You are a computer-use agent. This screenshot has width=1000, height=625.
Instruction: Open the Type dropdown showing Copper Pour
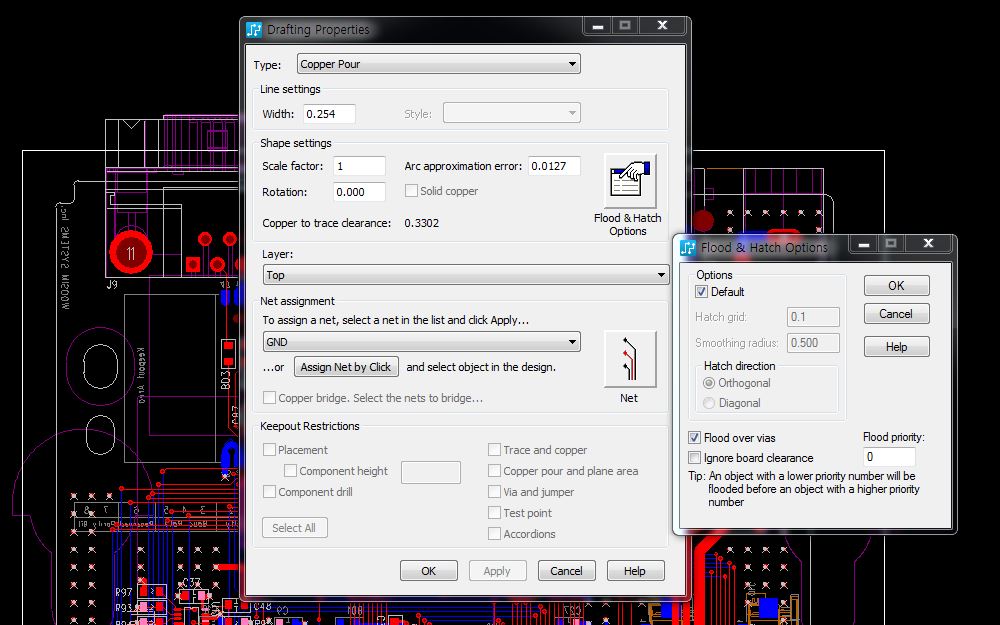coord(439,65)
